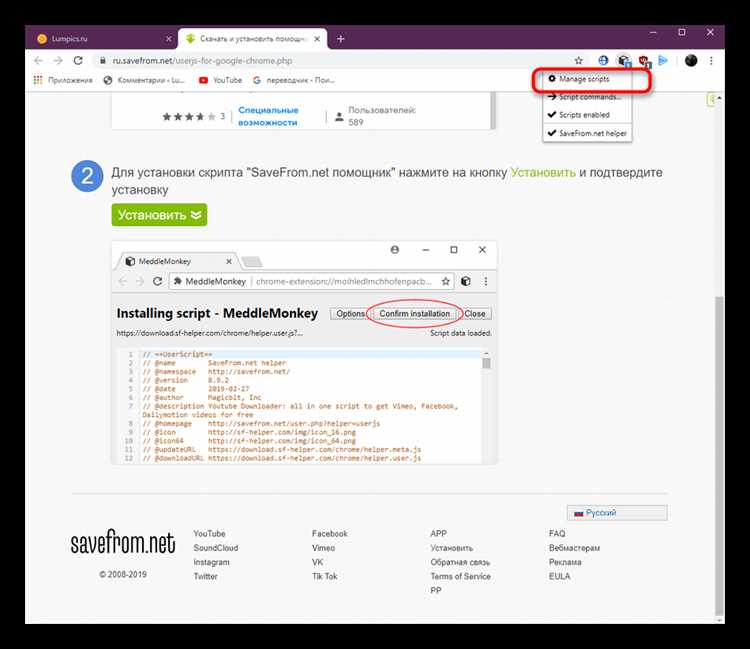Go forward with the browser forward arrow
The width and height of the screenshot is (750, 649).
coord(58,61)
